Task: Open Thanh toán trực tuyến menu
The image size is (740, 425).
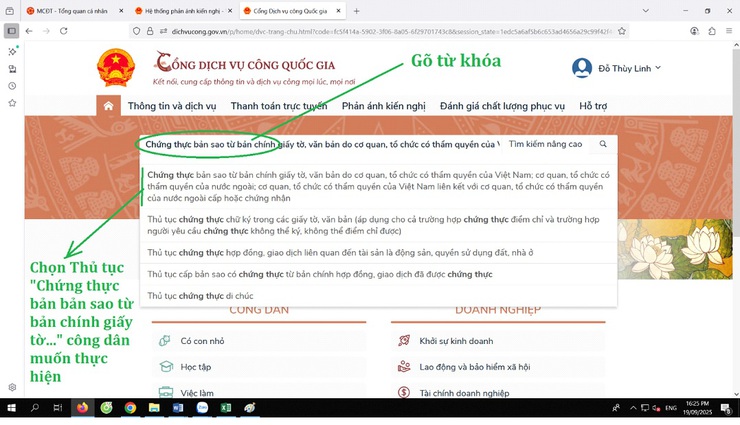Action: 279,106
